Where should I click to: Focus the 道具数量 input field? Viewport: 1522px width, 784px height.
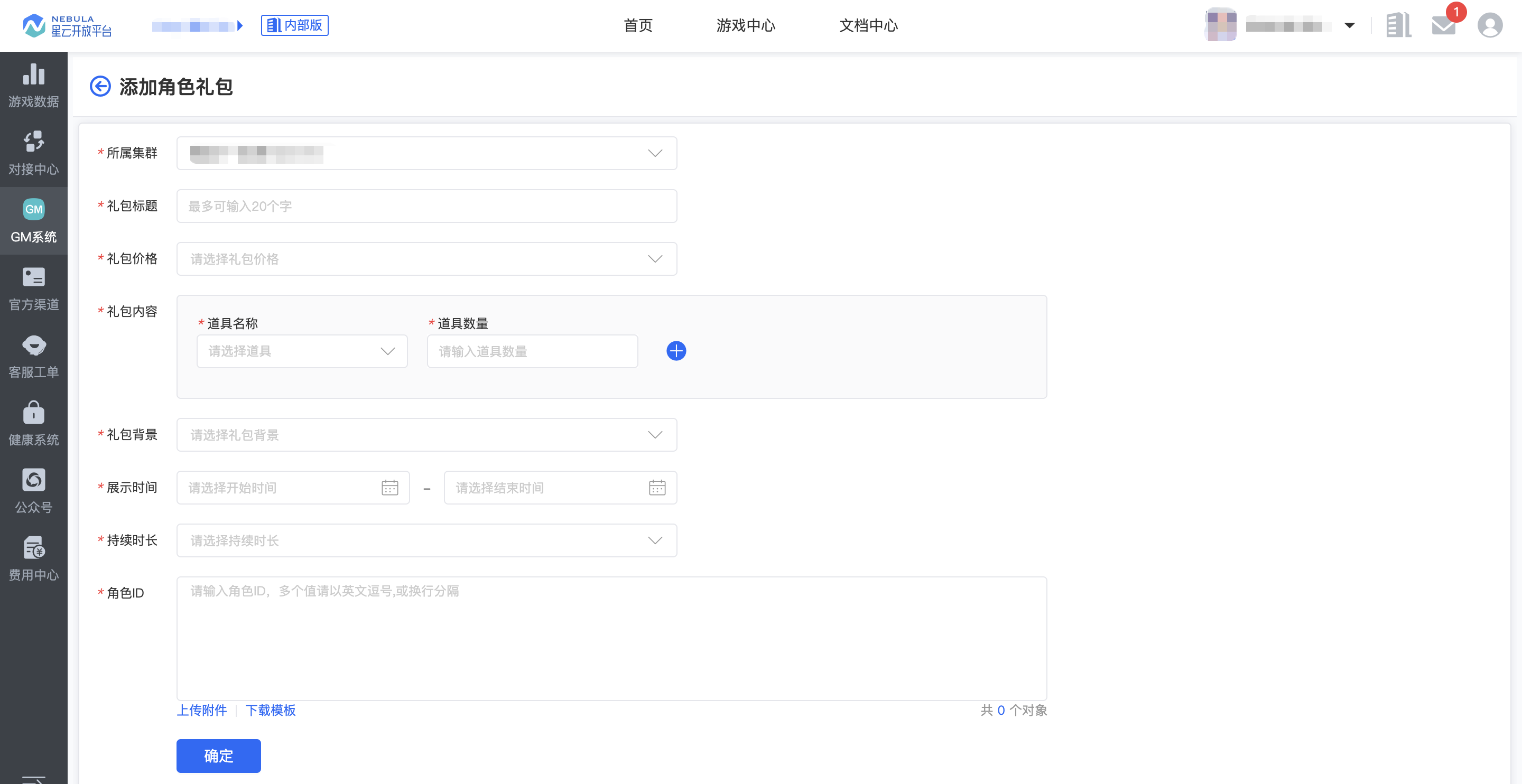tap(532, 351)
